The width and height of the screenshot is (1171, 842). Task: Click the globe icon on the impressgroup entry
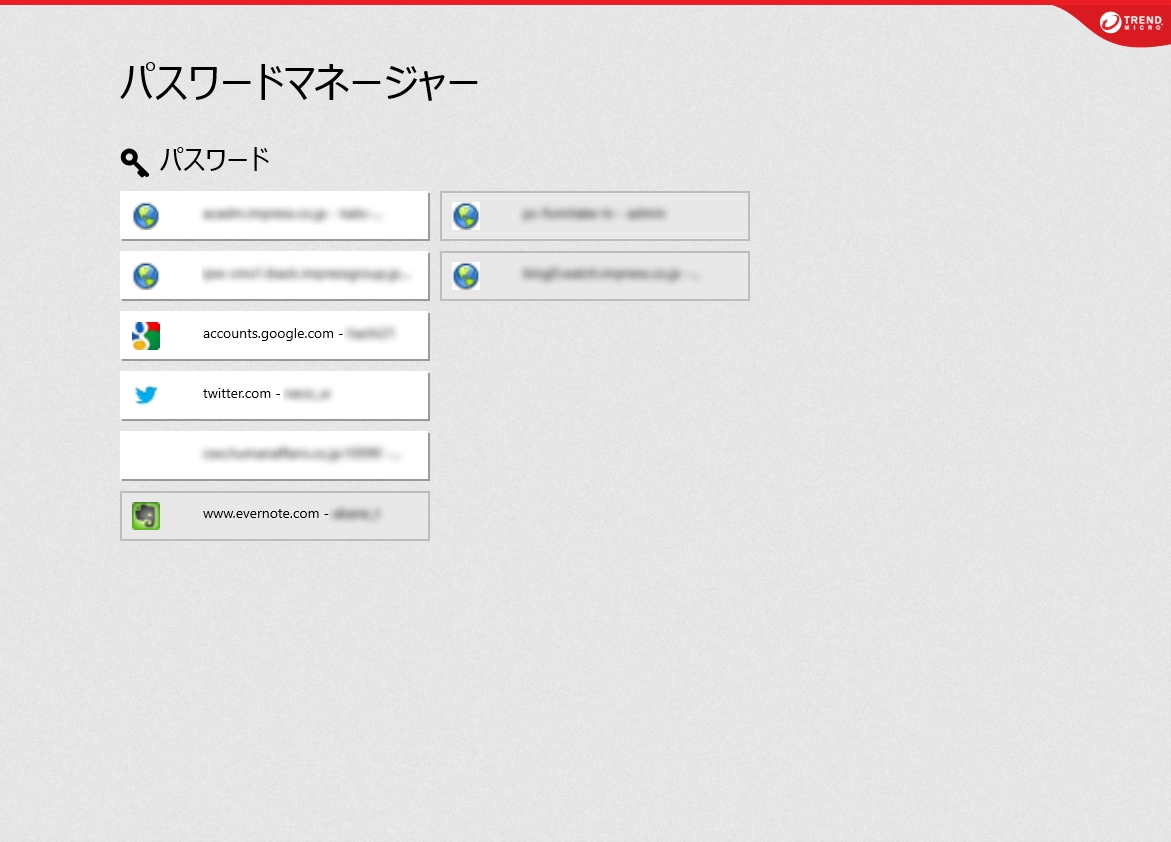146,276
